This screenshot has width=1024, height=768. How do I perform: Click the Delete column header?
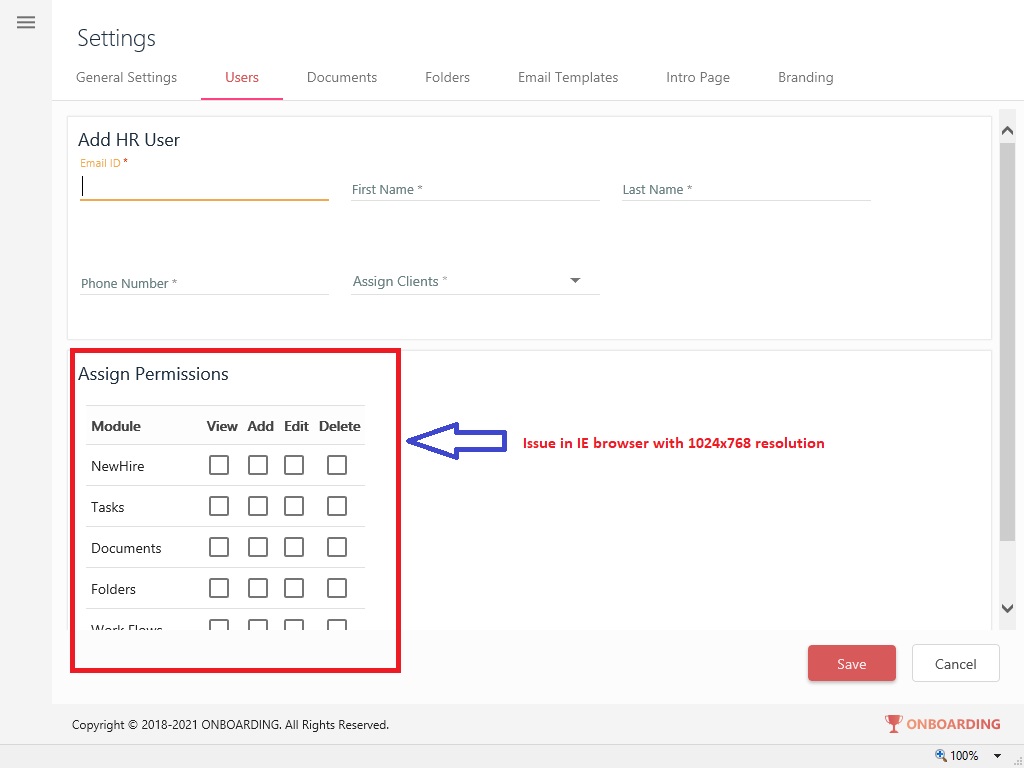point(340,426)
